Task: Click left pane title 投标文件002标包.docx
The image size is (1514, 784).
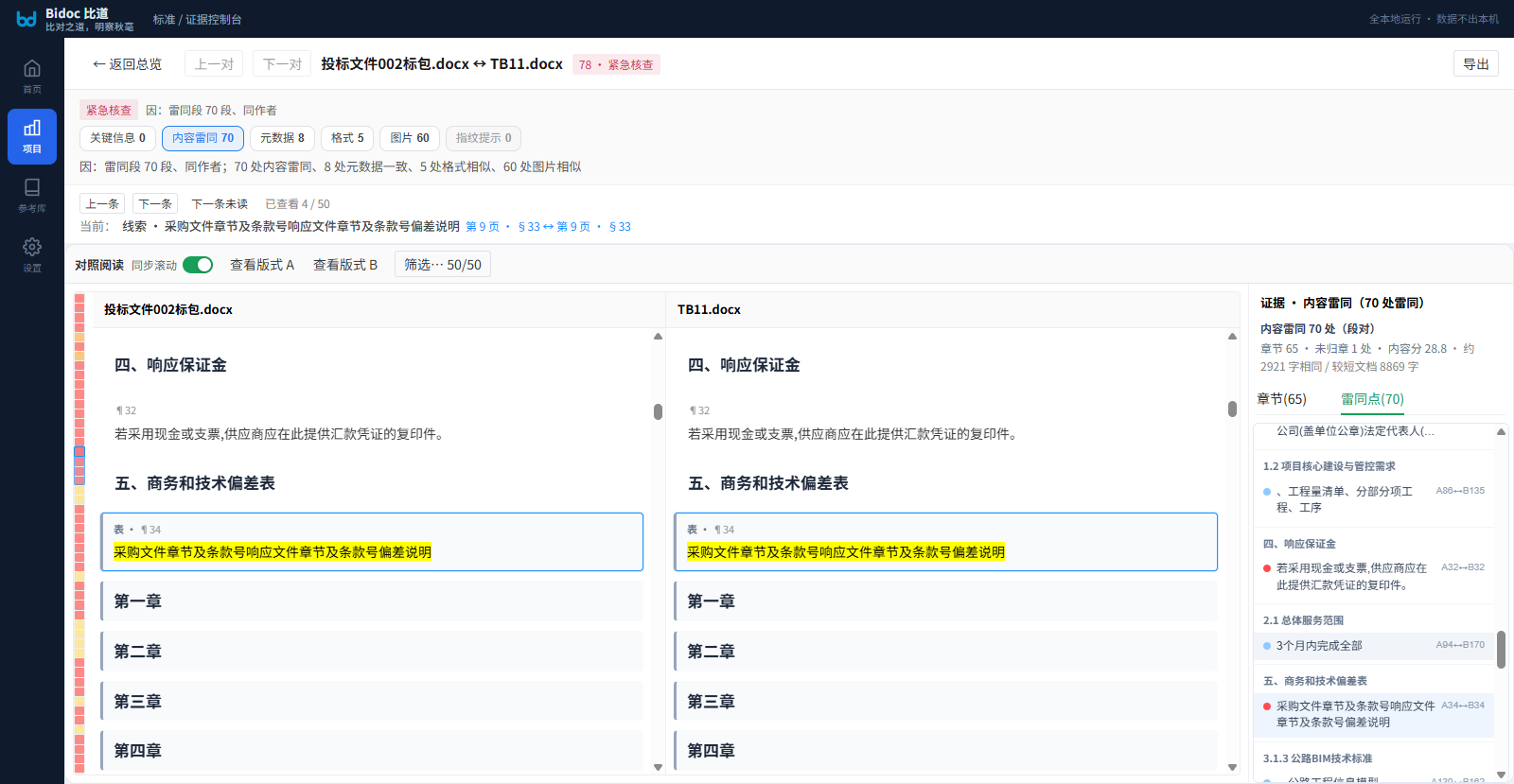Action: (x=168, y=309)
